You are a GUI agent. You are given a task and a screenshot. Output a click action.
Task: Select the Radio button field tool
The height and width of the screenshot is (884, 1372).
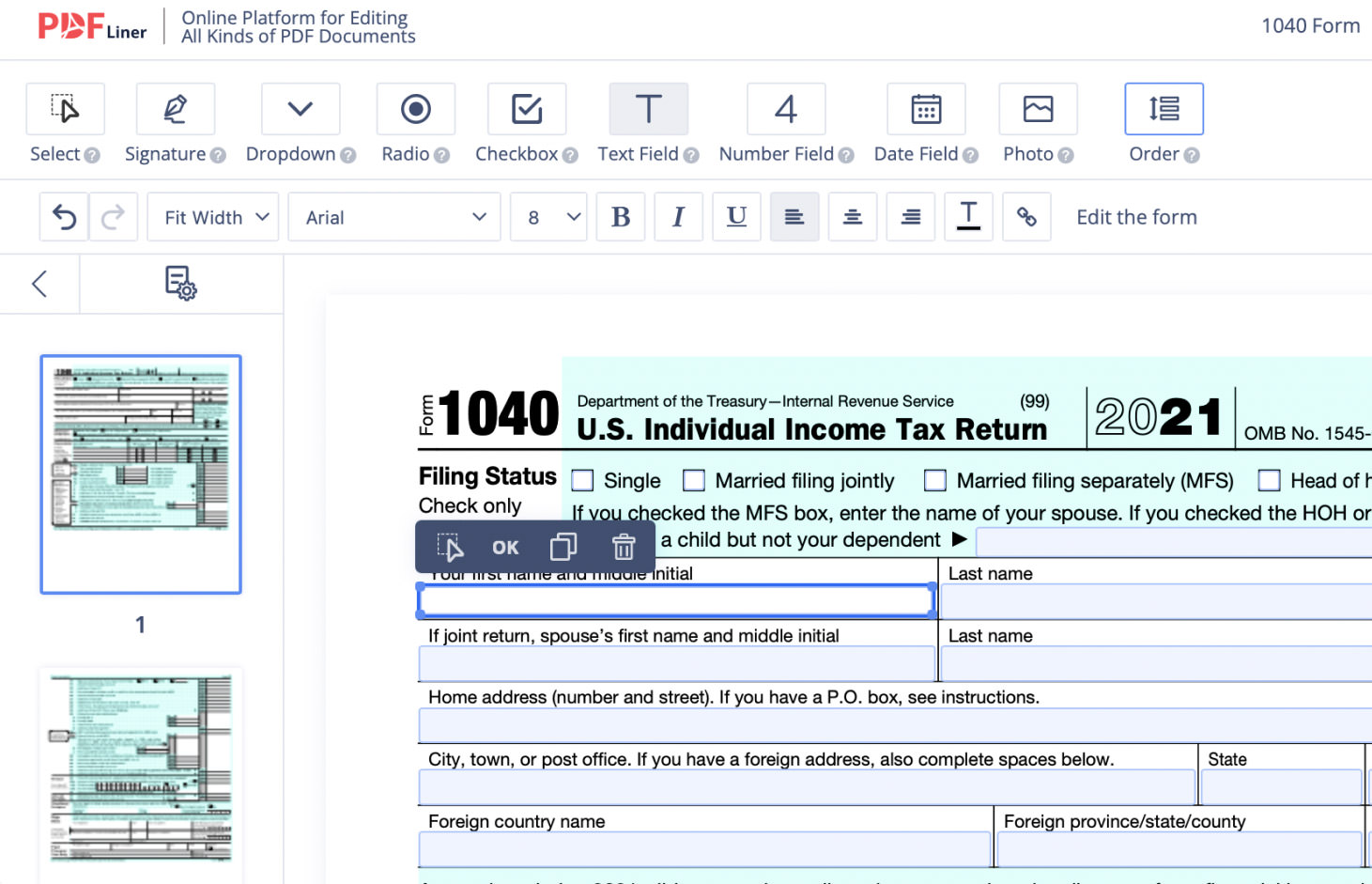416,109
